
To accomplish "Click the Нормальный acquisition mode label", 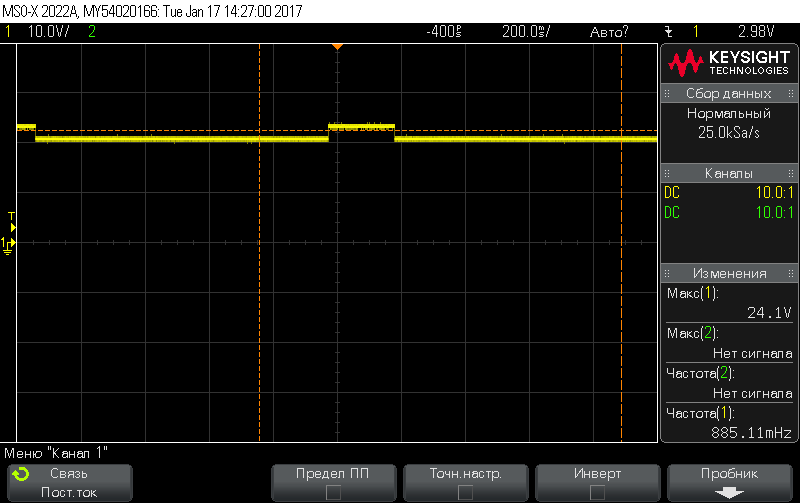I will 729,113.
